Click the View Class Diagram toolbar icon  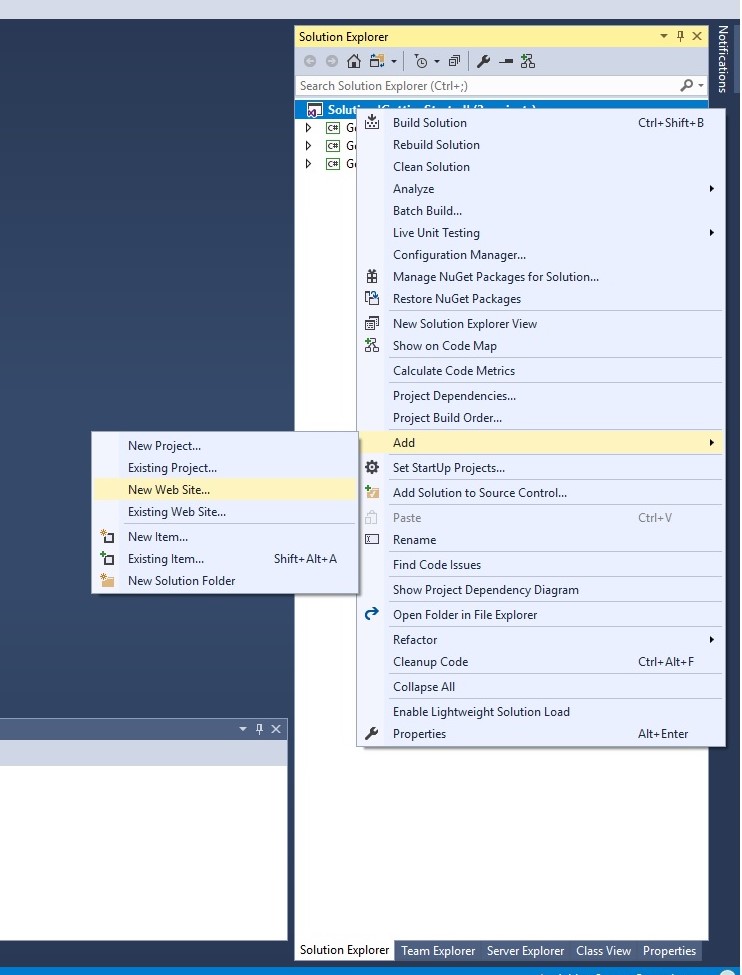tap(527, 61)
